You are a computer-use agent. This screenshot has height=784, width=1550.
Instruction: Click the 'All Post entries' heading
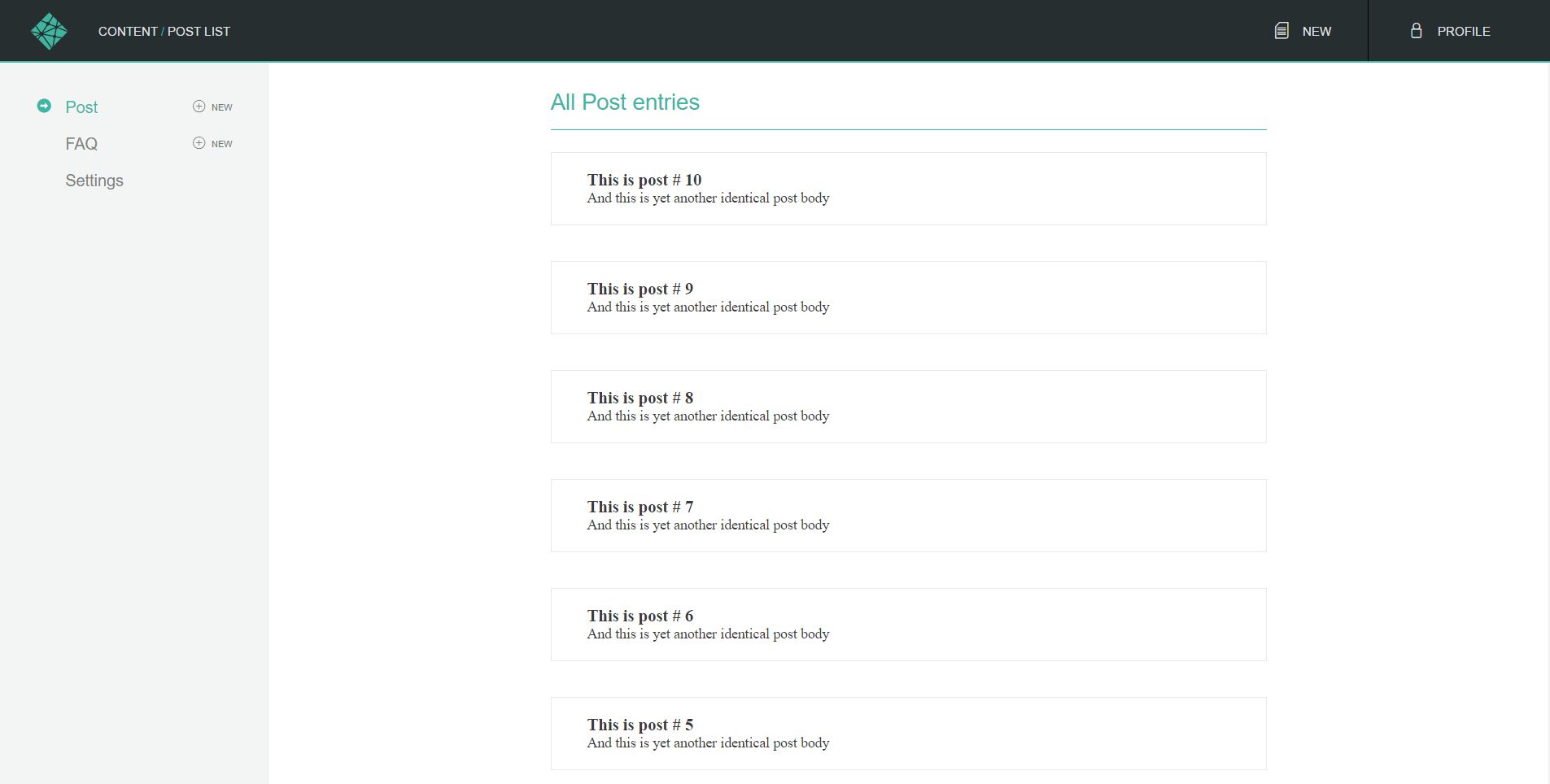click(x=625, y=102)
